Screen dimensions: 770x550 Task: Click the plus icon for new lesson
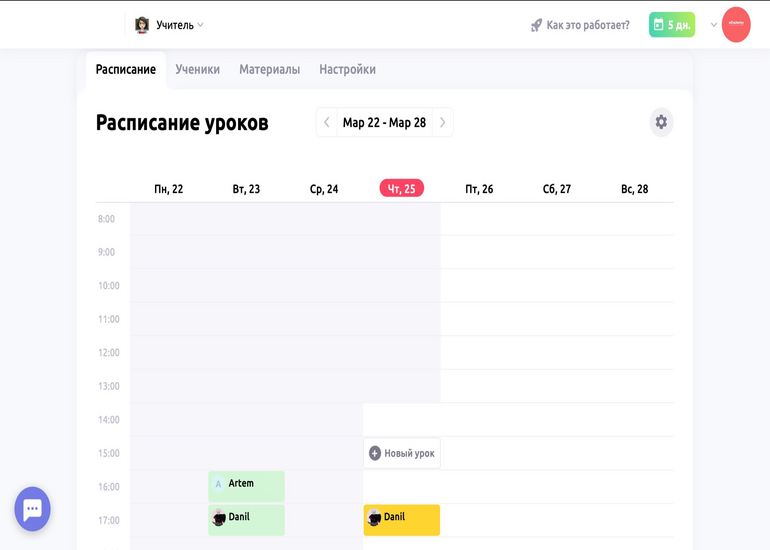click(x=375, y=453)
